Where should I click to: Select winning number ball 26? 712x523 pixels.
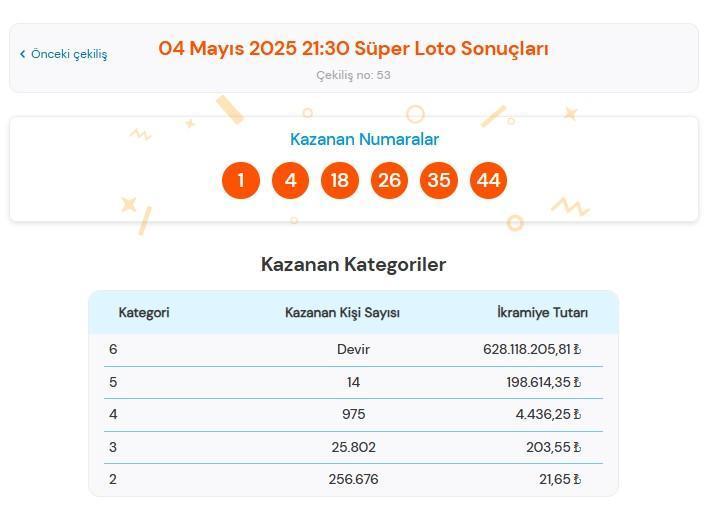pos(389,180)
